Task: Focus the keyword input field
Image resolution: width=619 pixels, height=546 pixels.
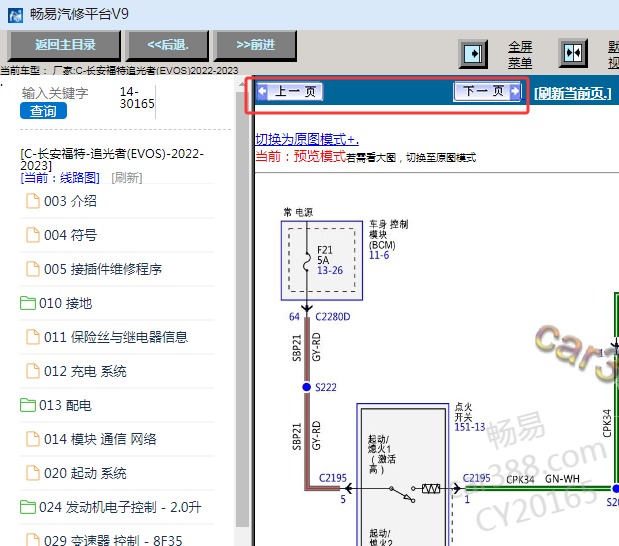Action: point(55,93)
